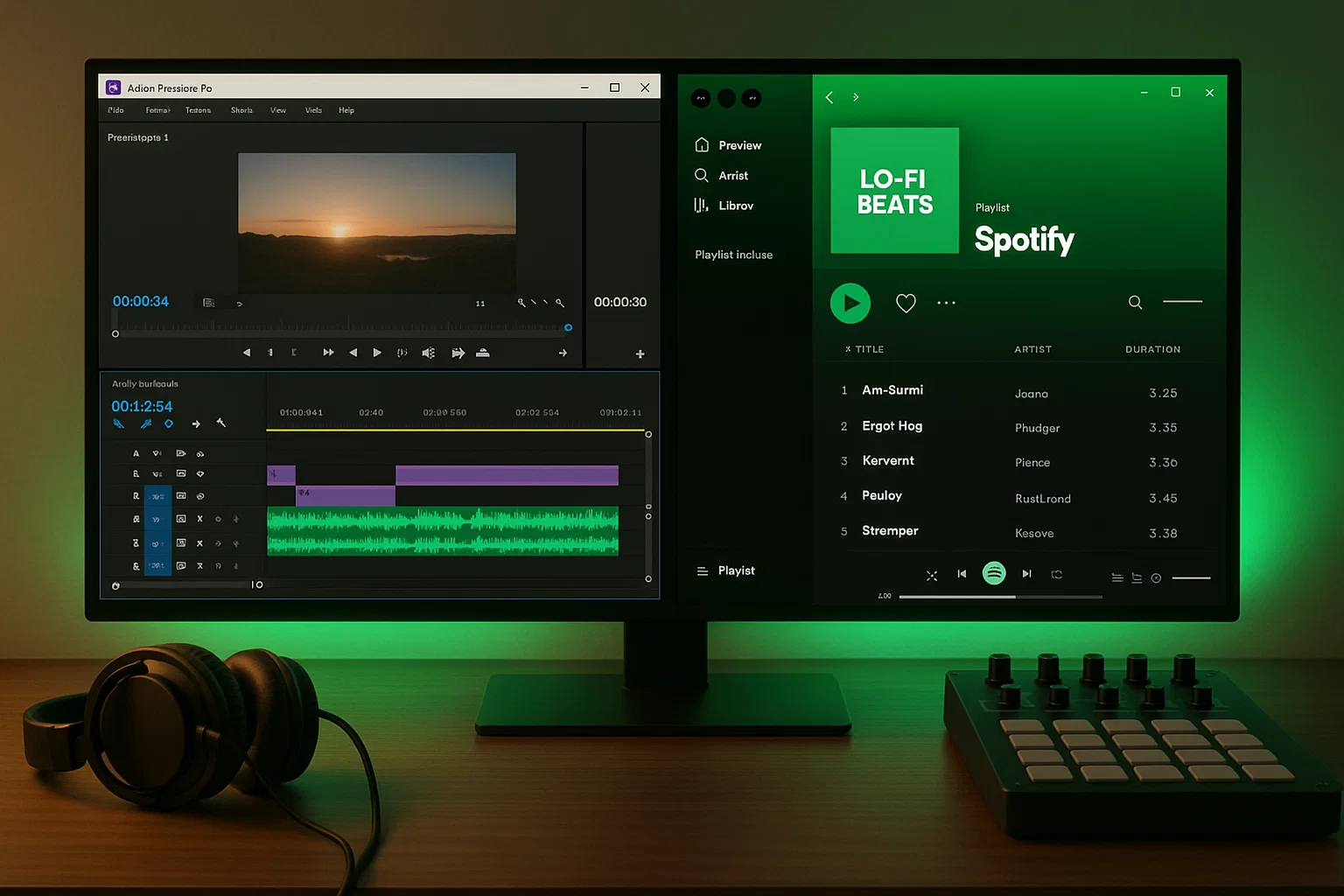This screenshot has height=896, width=1344.
Task: Click the plus button below 00:00:30 timecode
Action: pyautogui.click(x=640, y=354)
